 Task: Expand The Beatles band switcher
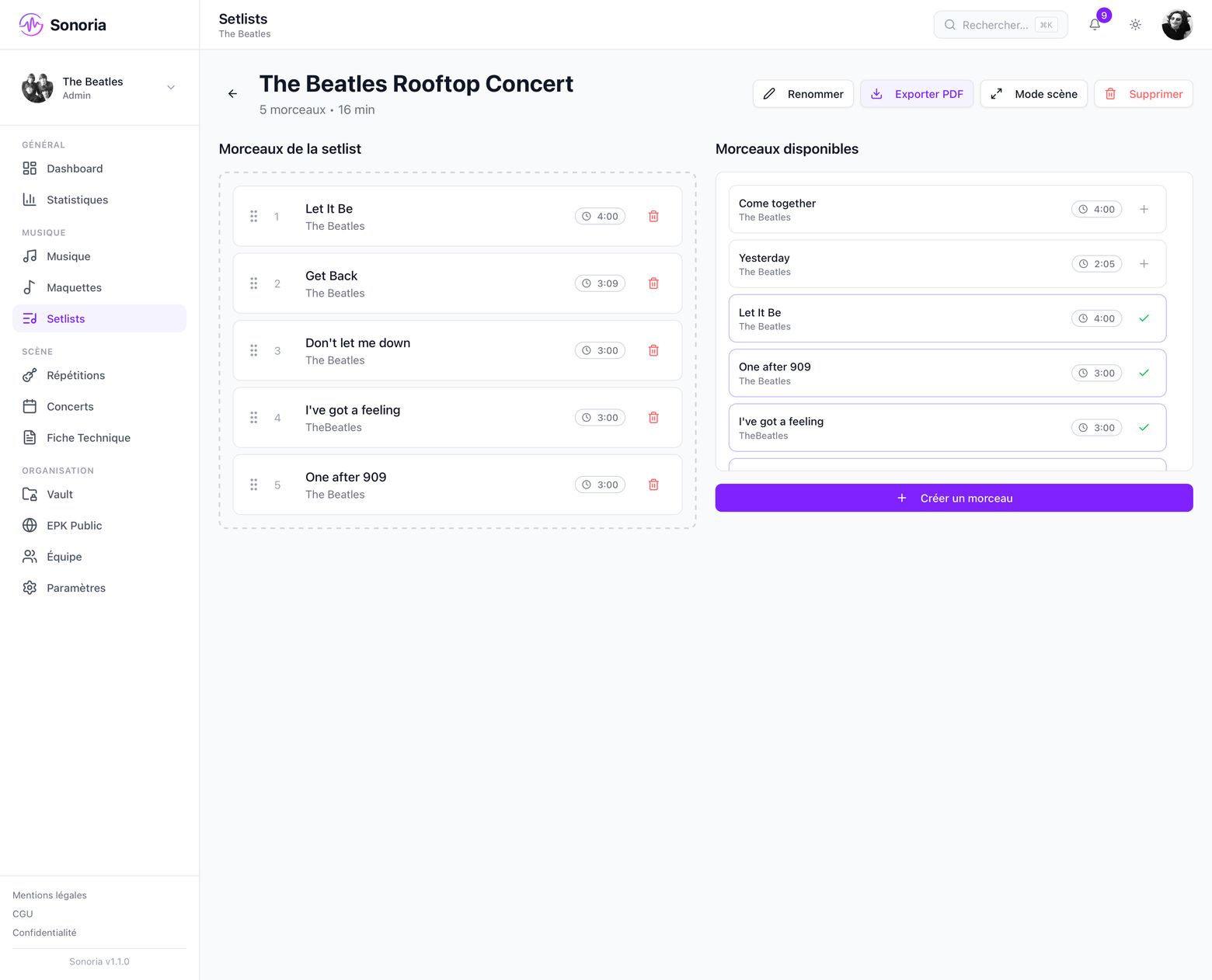point(99,88)
